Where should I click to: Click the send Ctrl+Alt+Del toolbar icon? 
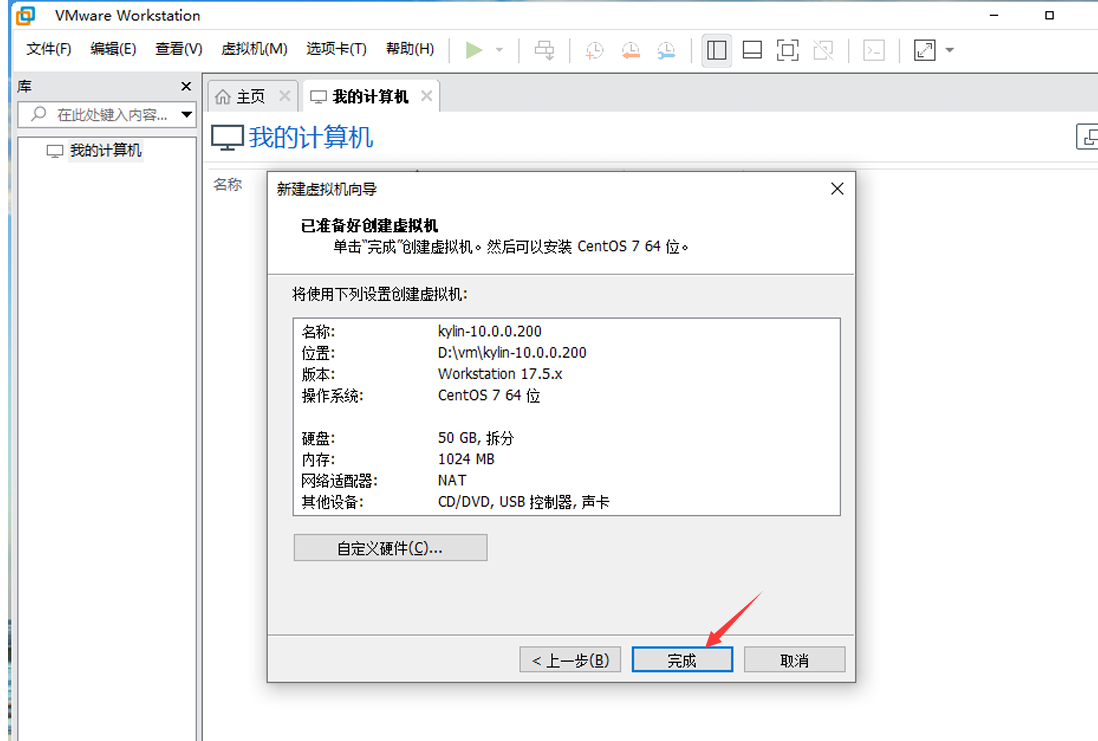click(x=544, y=50)
